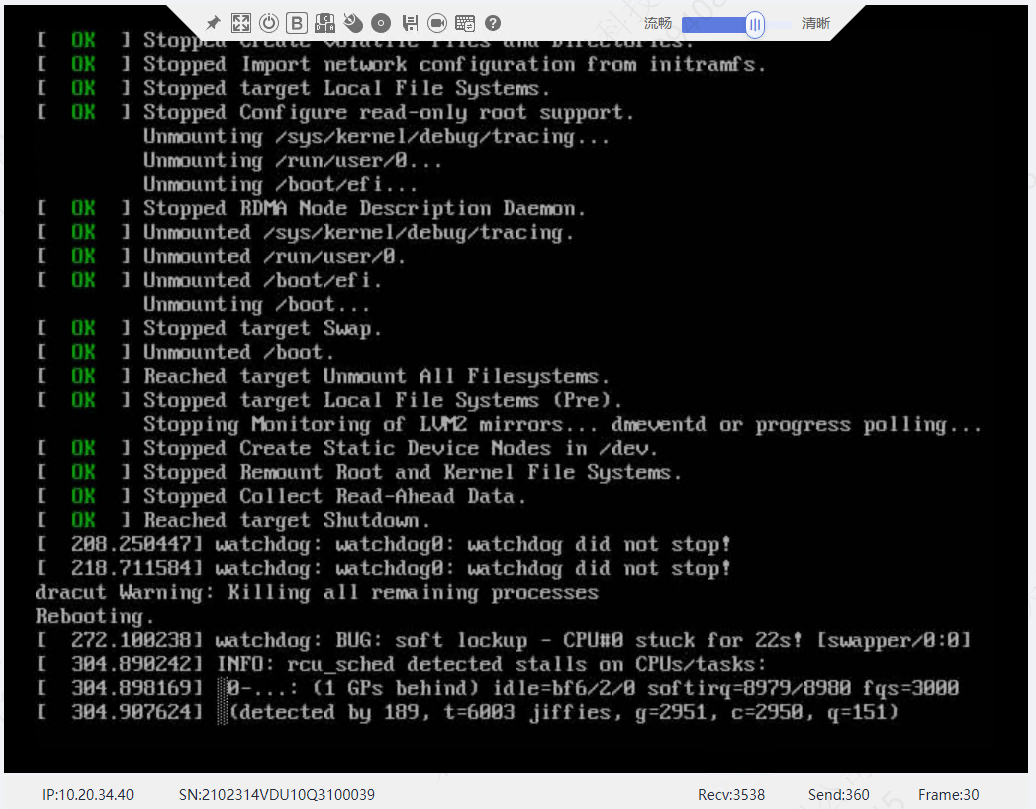This screenshot has height=809, width=1036.
Task: Adjust the image quality slider handle
Action: [x=755, y=25]
